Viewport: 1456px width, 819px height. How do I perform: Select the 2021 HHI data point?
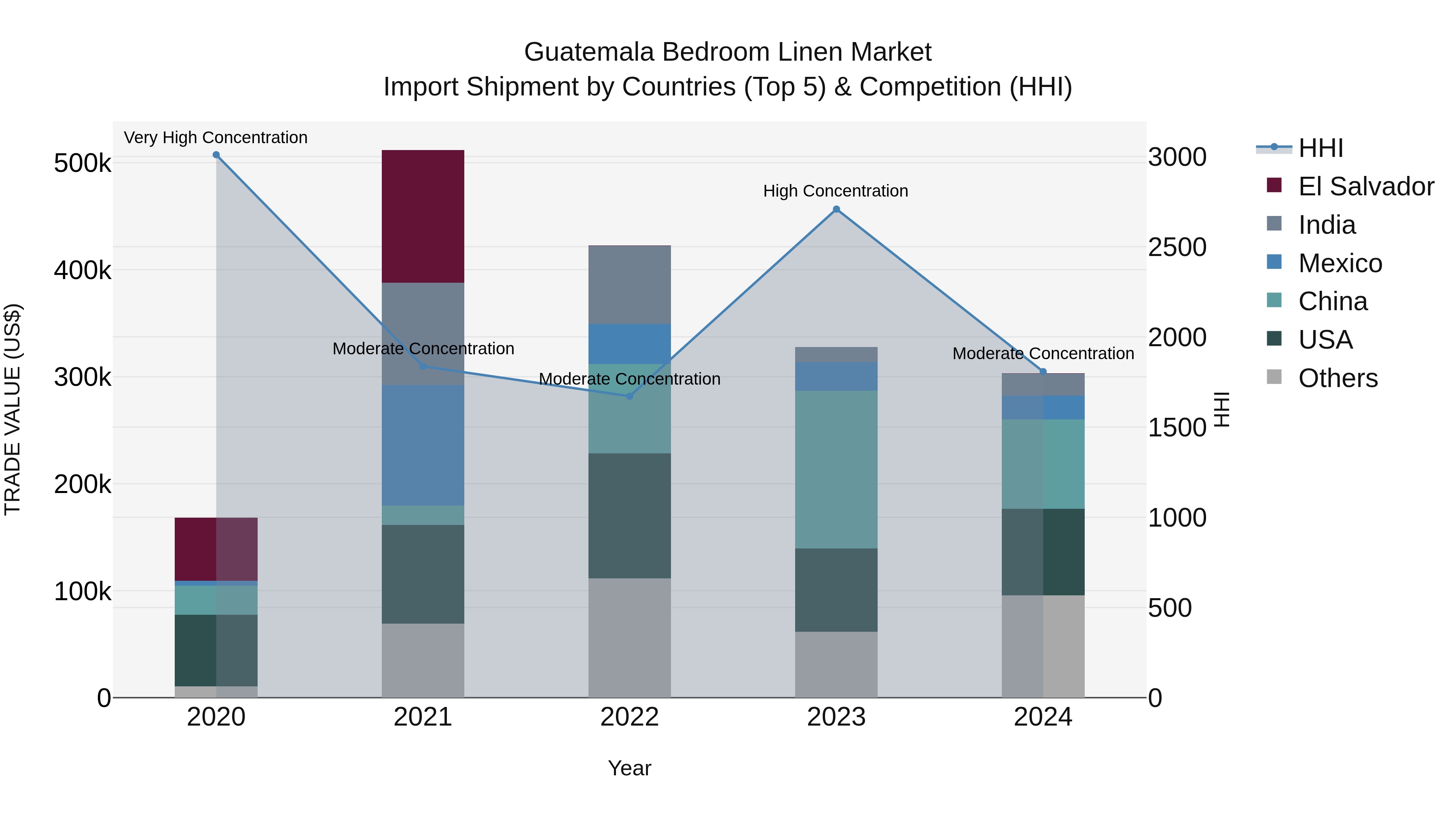click(423, 366)
